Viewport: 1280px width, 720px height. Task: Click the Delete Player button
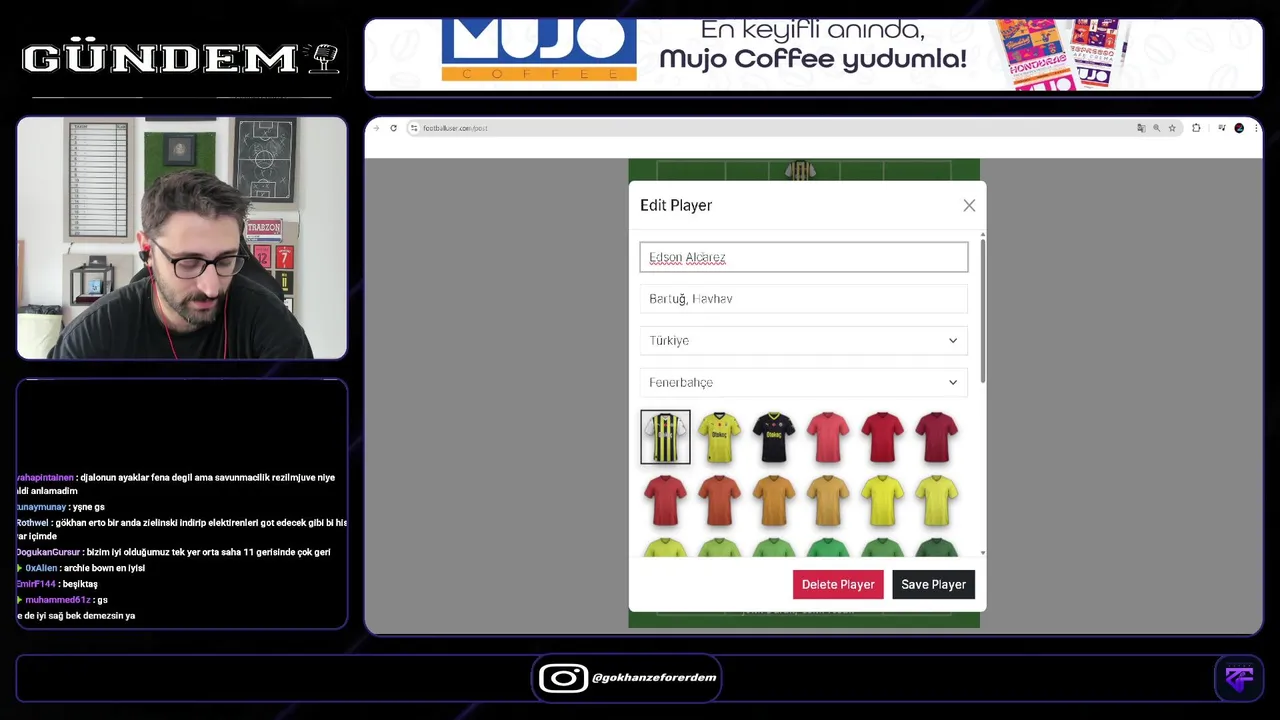click(x=838, y=585)
